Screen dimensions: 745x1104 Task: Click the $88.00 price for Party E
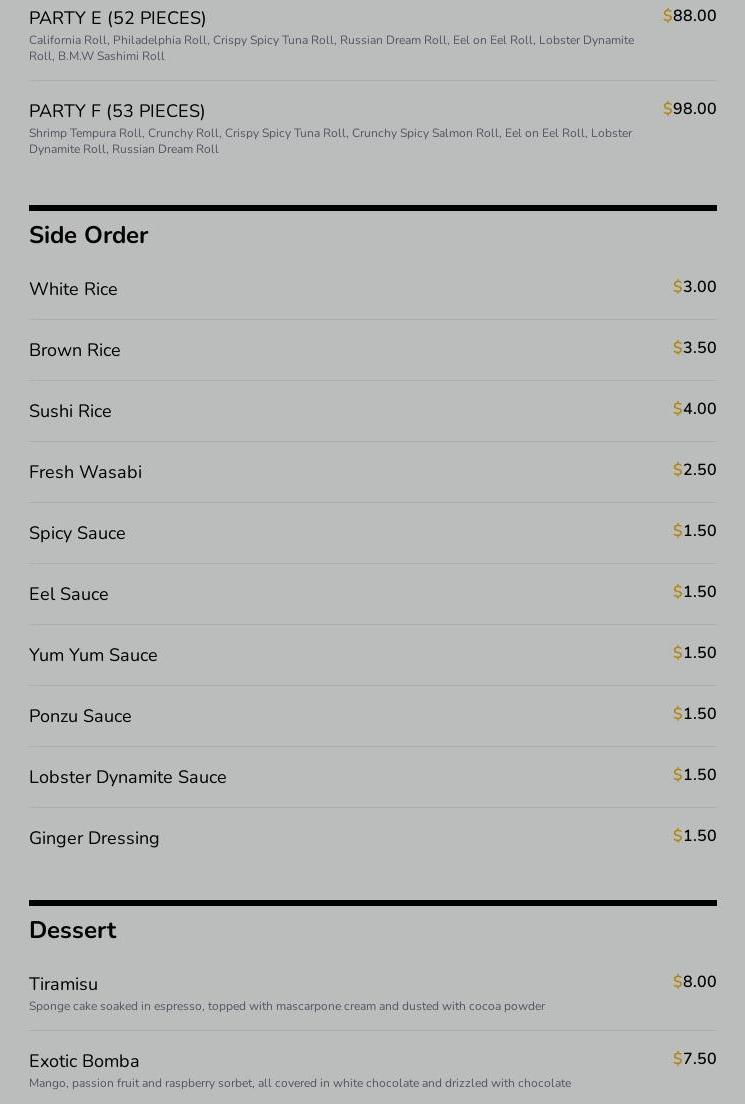tap(689, 15)
